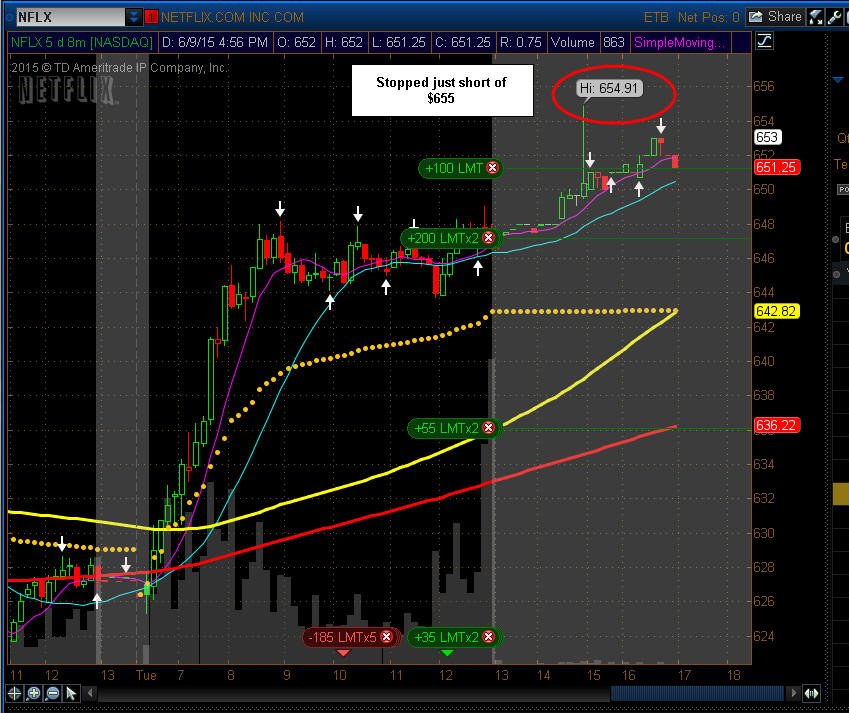The height and width of the screenshot is (713, 849).
Task: Click the NFLX 5 d 8m [NASDAQ] label
Action: click(x=81, y=42)
